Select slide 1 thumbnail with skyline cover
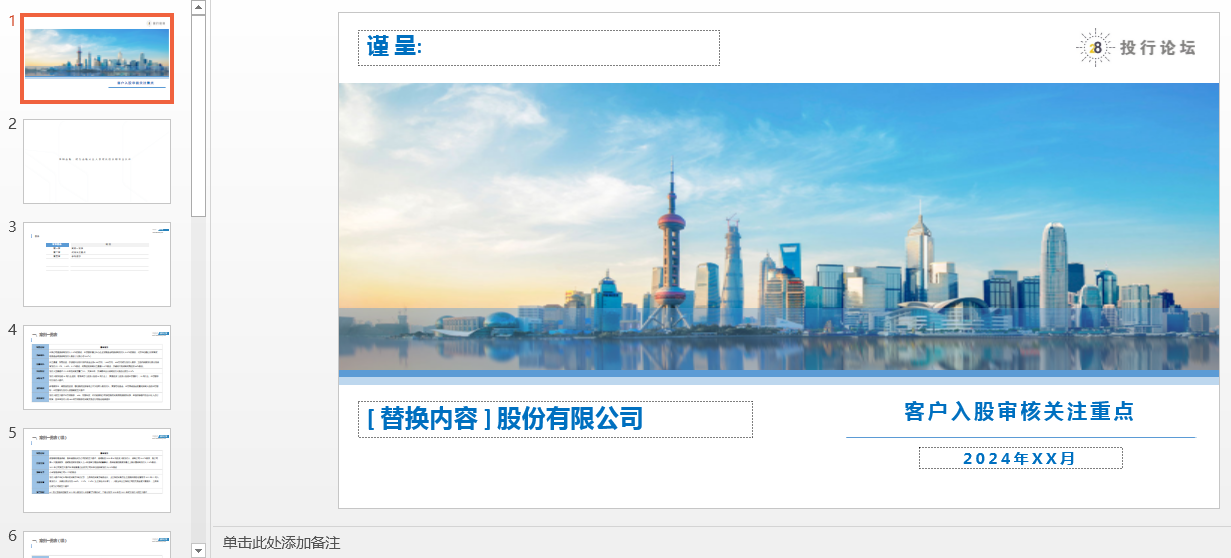 [x=97, y=58]
